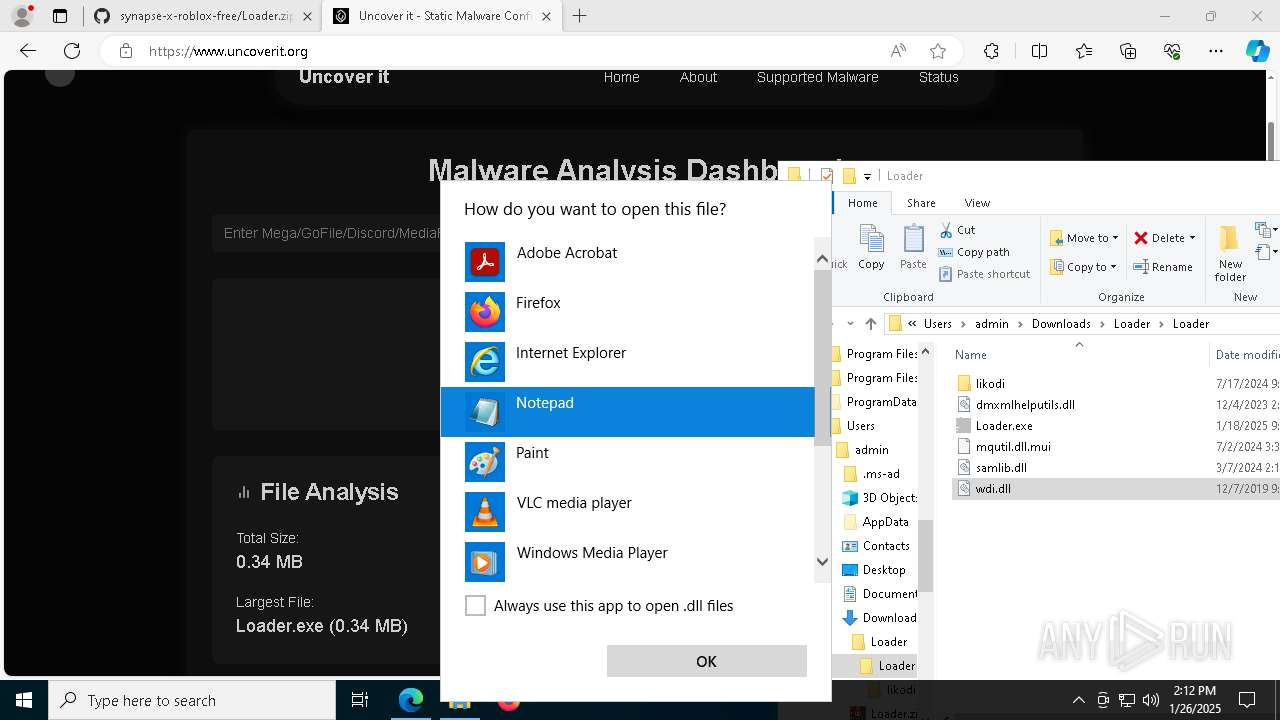Open Microsoft Edge from taskbar
The height and width of the screenshot is (720, 1280).
pos(411,700)
